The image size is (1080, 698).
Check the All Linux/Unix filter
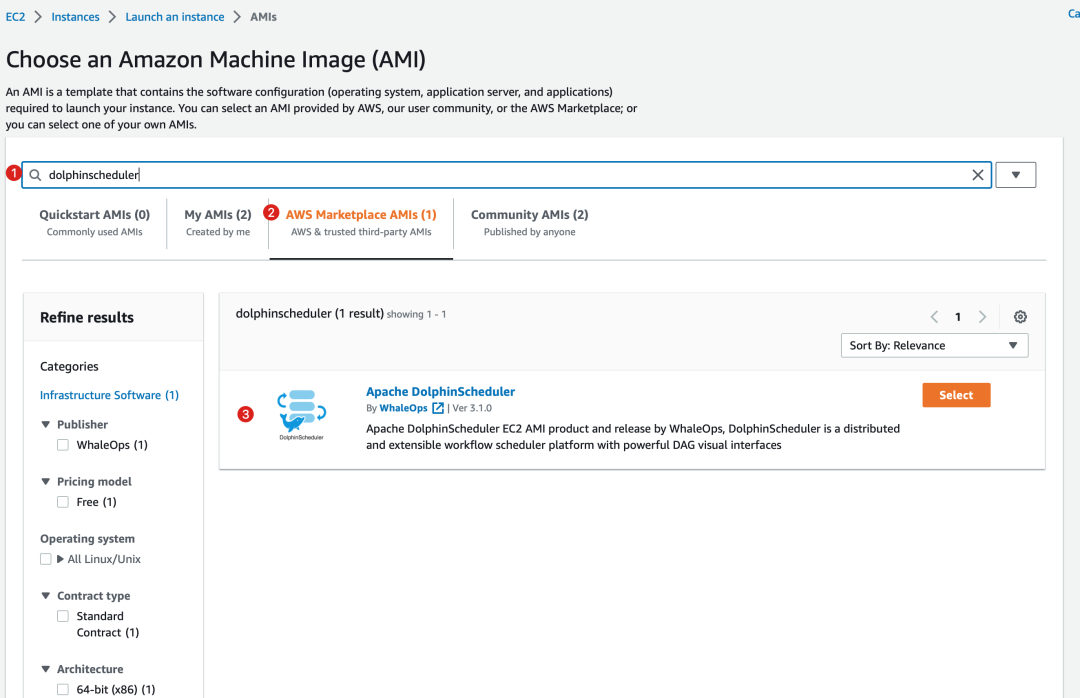point(45,559)
